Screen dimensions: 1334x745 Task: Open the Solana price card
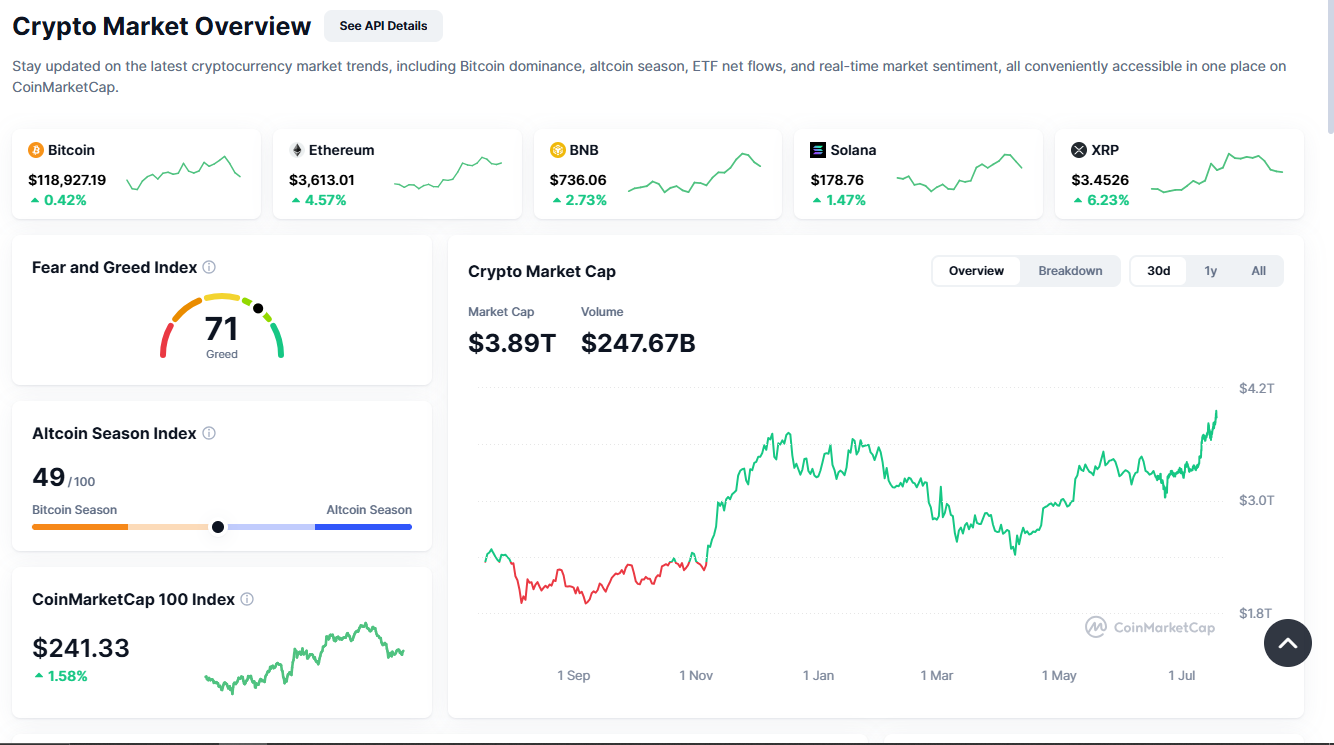tap(918, 174)
